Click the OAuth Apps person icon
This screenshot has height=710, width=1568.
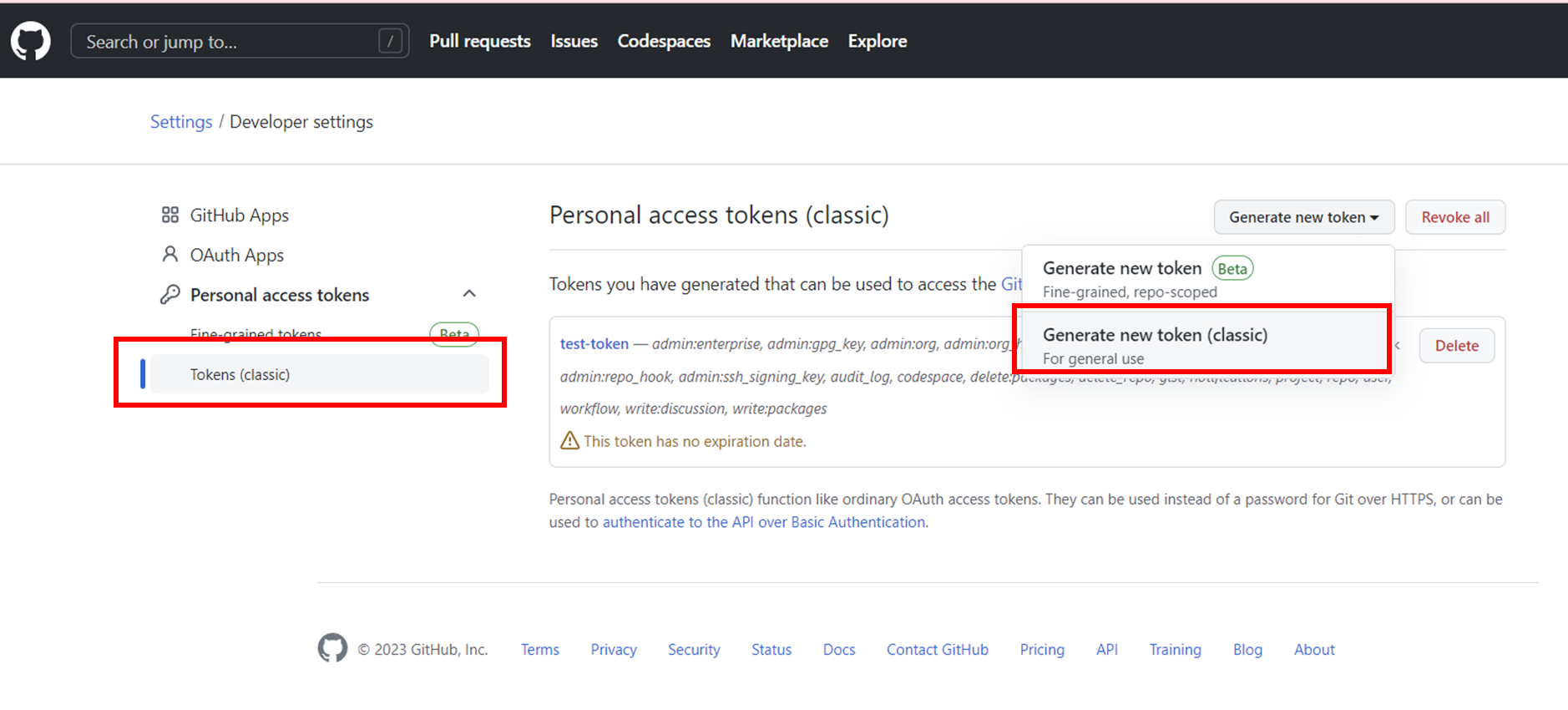click(x=170, y=254)
